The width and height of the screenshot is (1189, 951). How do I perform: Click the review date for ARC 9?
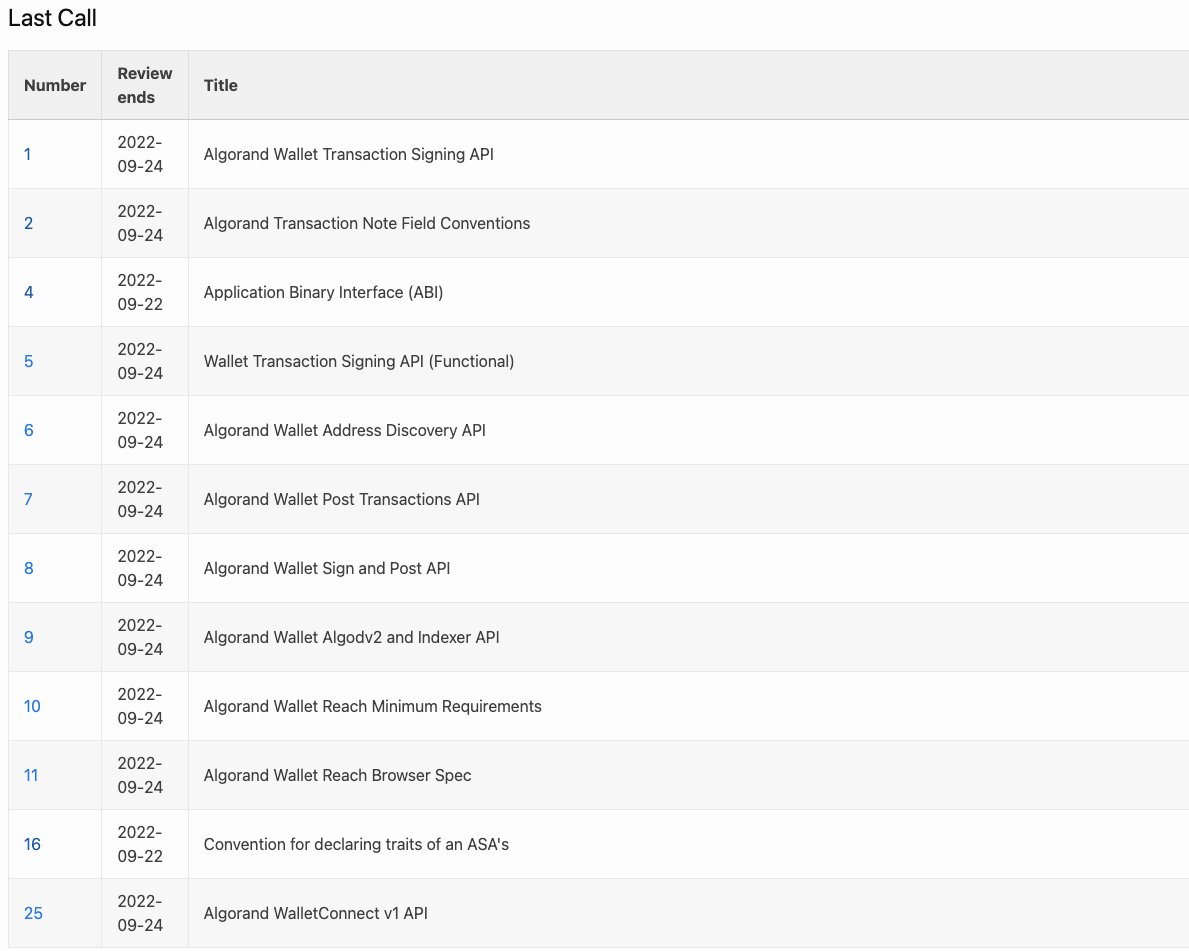[x=140, y=638]
